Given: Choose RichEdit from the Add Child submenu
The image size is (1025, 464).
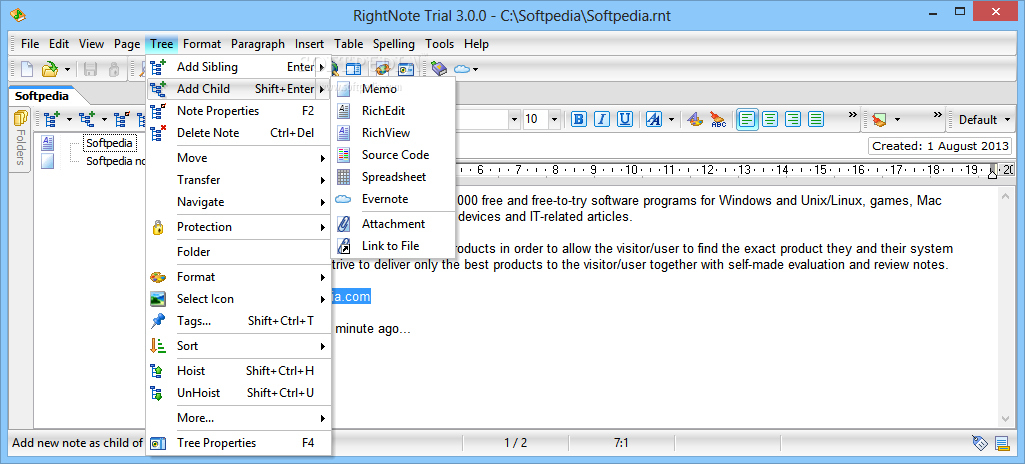Looking at the screenshot, I should click(x=393, y=111).
